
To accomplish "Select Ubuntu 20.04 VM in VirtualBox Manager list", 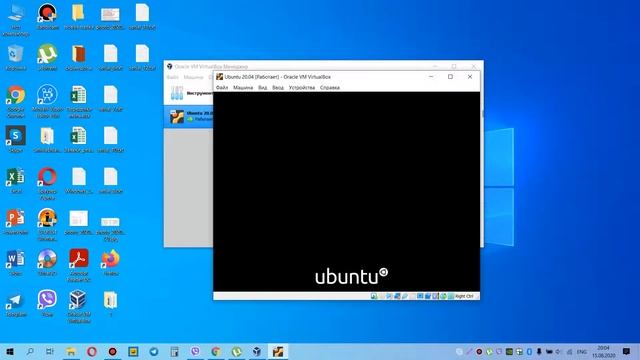I will coord(189,116).
